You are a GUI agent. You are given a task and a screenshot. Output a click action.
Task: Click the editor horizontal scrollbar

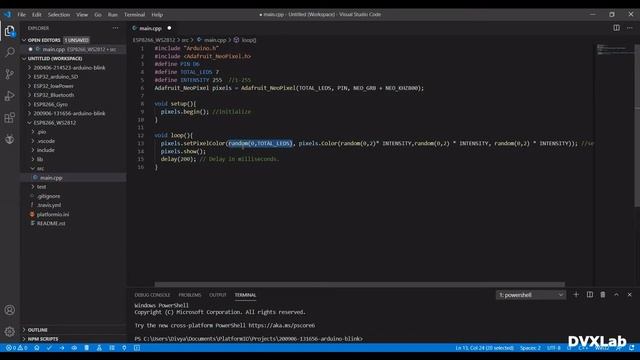pos(360,284)
